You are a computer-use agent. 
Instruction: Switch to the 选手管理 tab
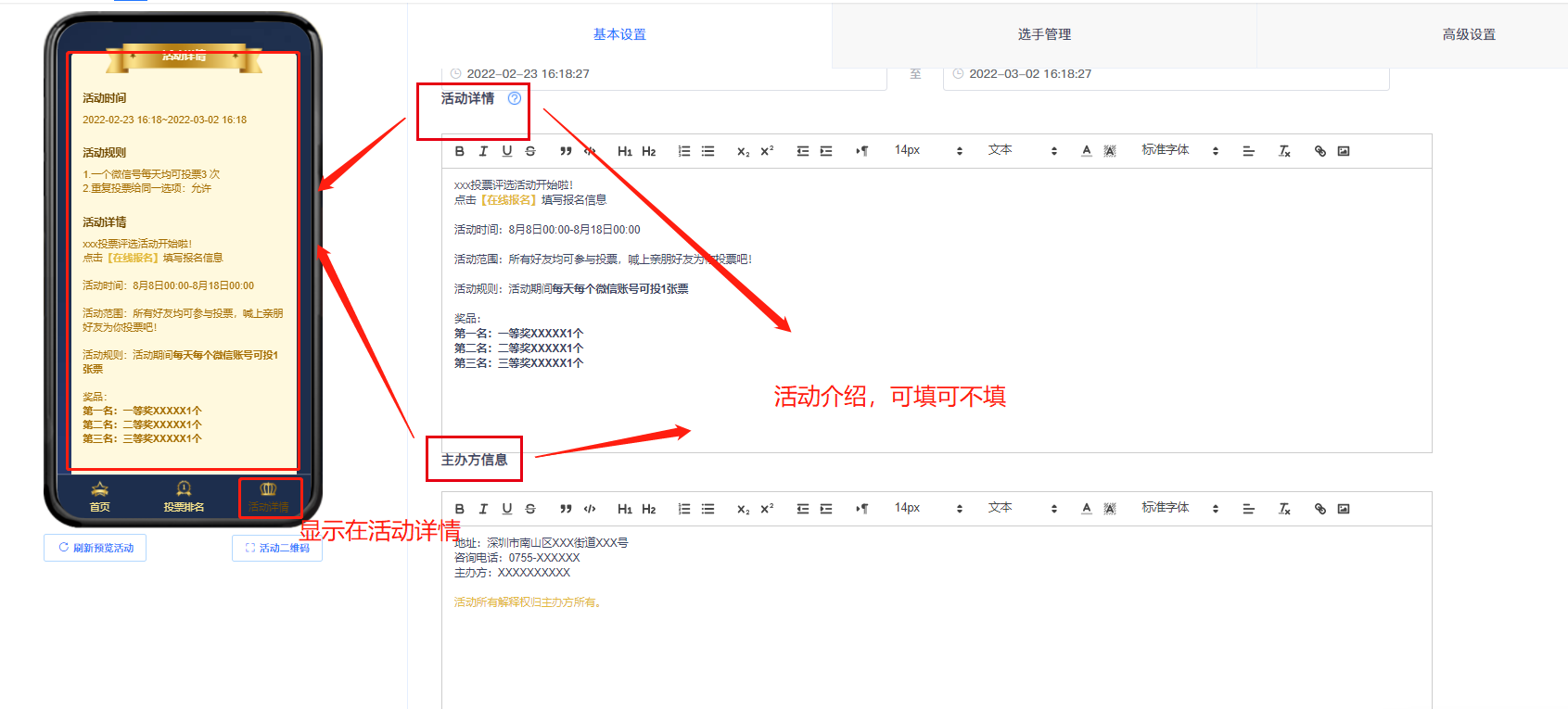point(1044,34)
